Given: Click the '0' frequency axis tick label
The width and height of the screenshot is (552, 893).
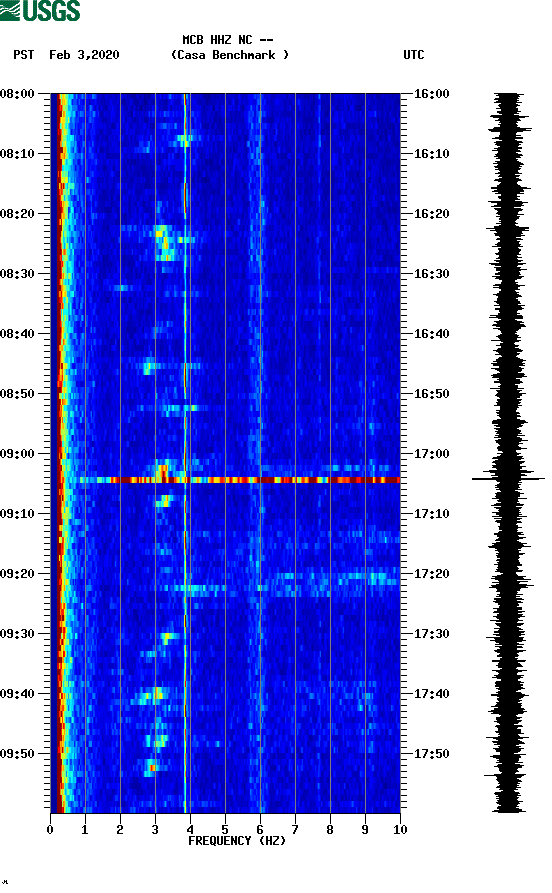Looking at the screenshot, I should point(50,830).
